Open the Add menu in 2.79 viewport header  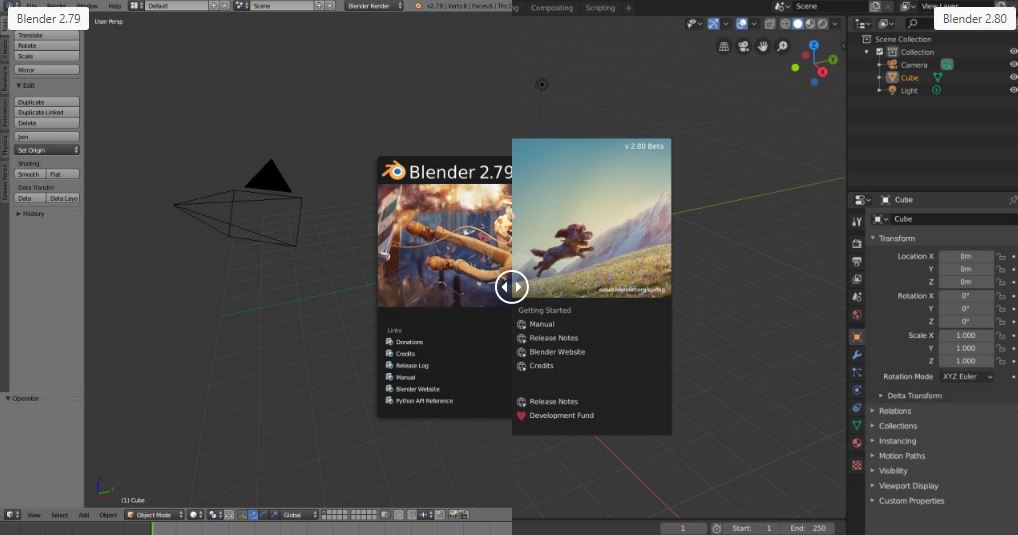point(84,515)
